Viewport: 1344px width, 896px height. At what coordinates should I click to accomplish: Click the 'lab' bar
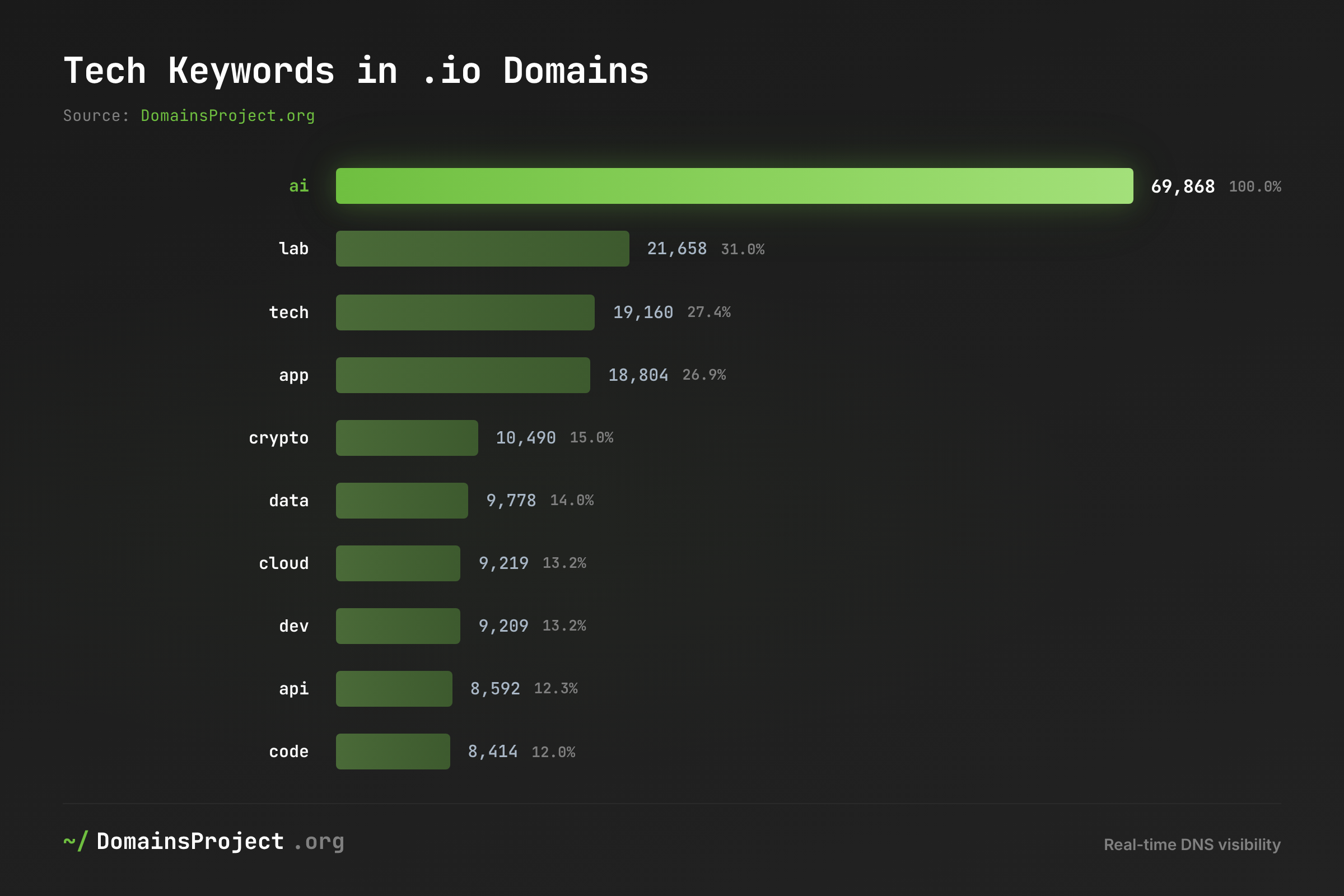click(x=482, y=249)
